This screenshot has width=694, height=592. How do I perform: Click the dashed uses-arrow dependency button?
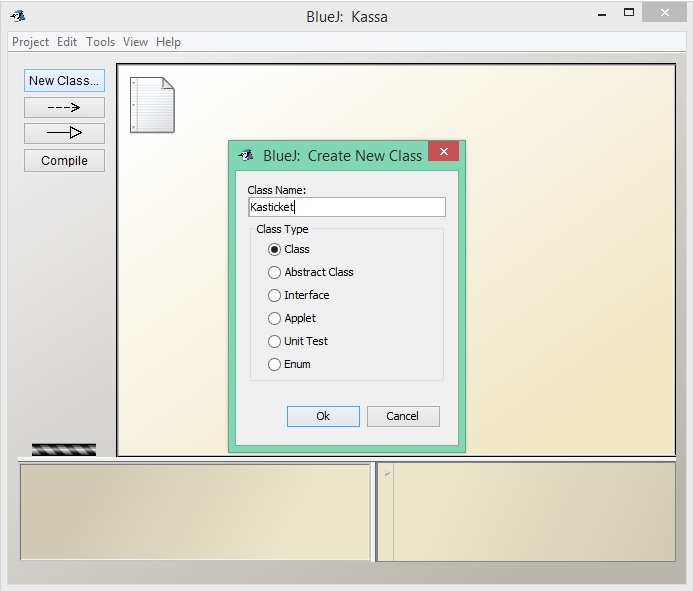pyautogui.click(x=64, y=108)
